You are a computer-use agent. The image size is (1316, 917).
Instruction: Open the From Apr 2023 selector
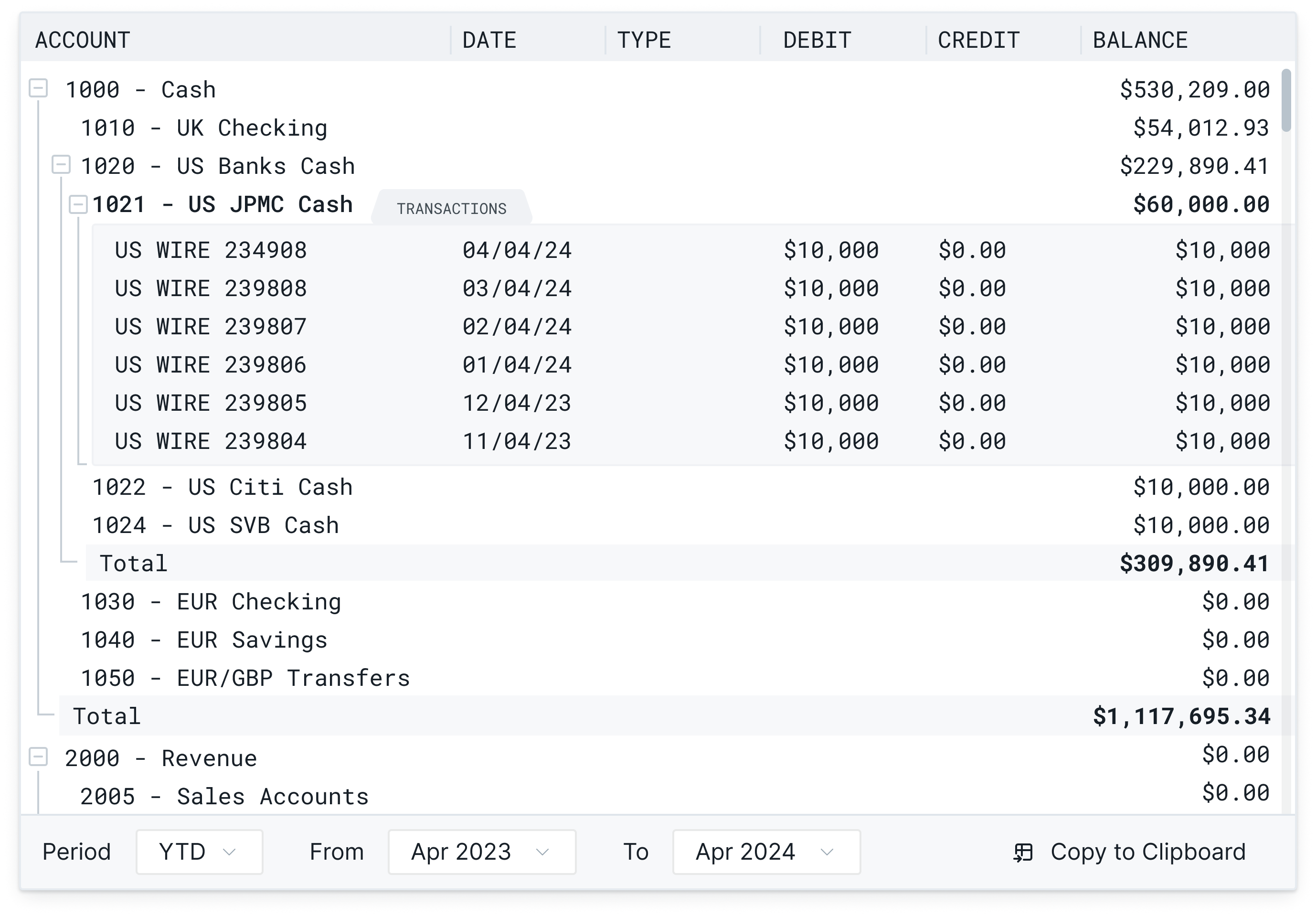[481, 852]
